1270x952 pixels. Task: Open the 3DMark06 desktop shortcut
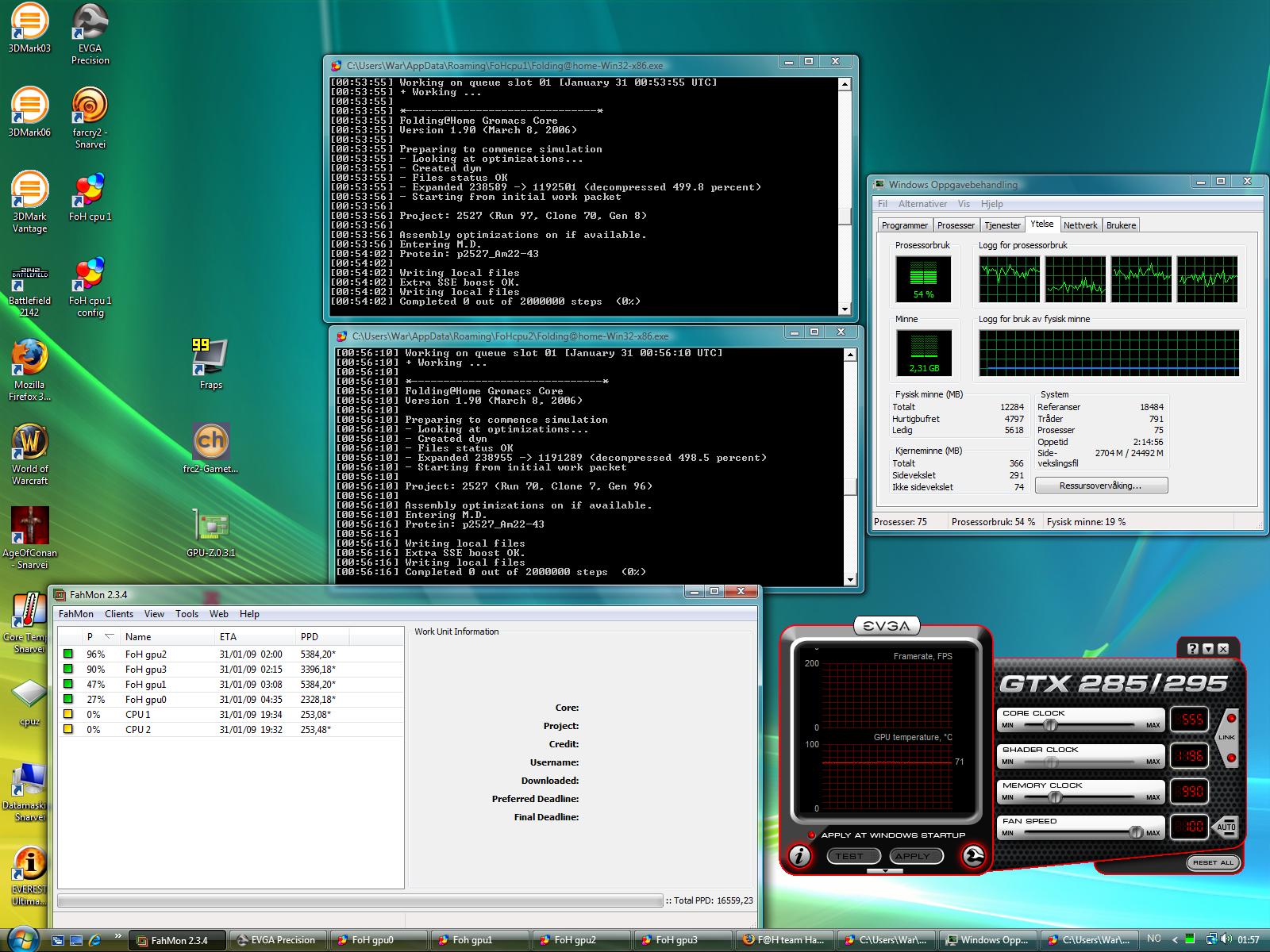point(29,112)
